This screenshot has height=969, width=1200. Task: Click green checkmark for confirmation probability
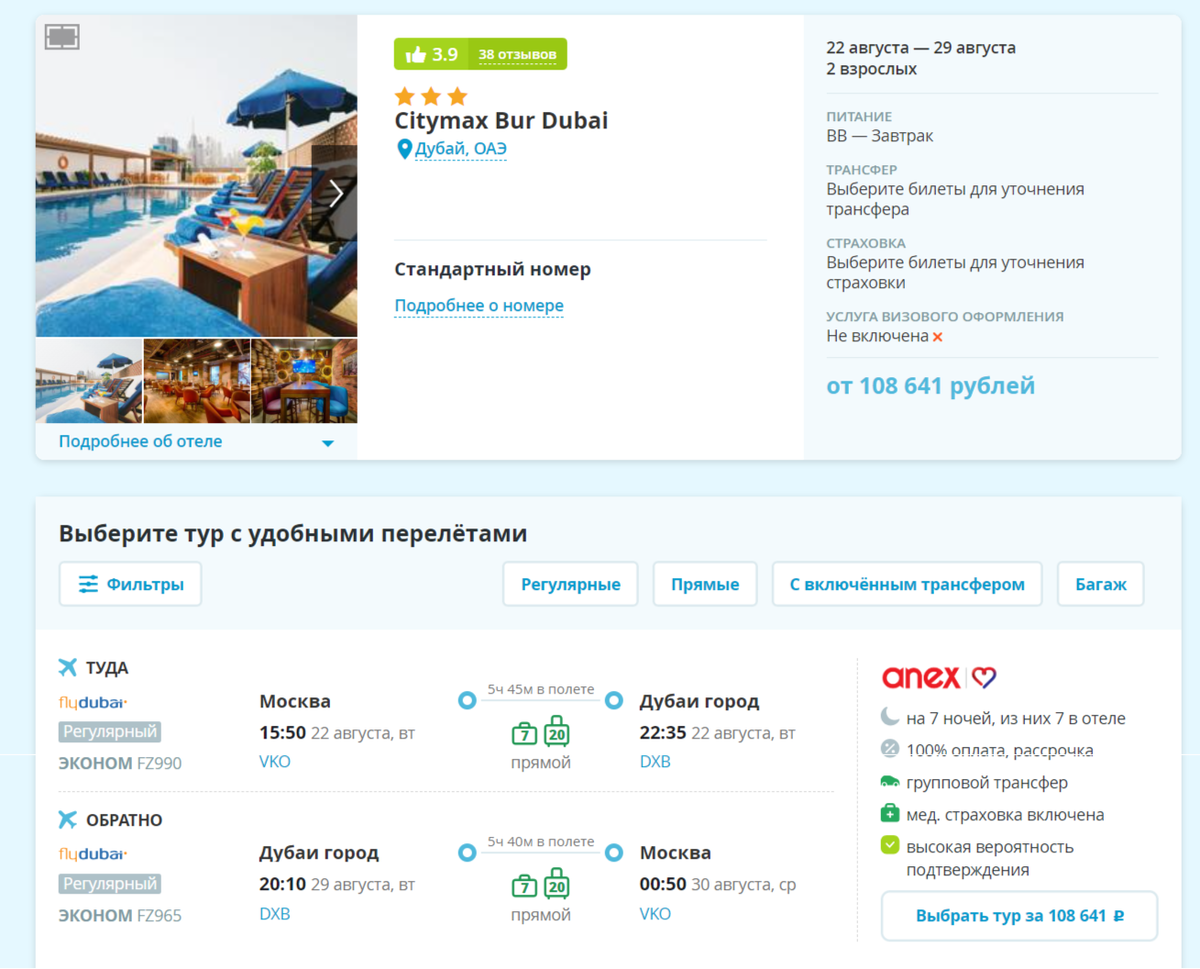tap(890, 845)
